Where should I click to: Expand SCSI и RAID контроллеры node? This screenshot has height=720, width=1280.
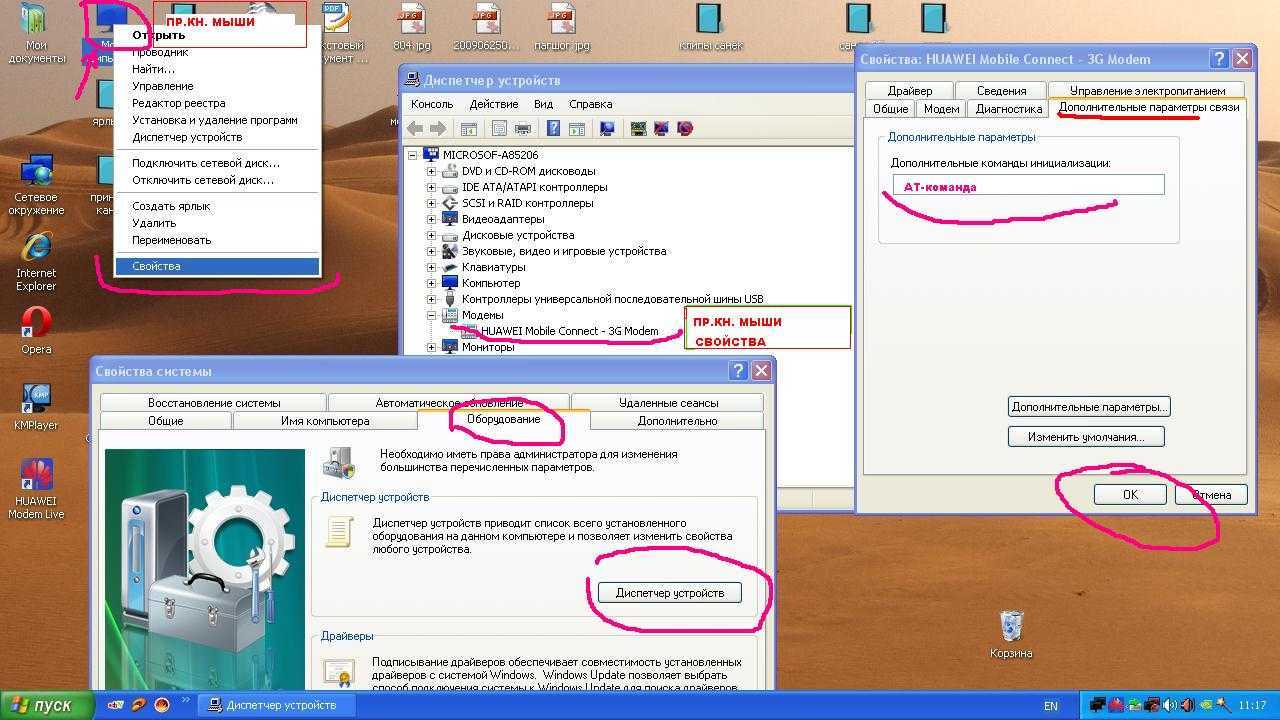tap(431, 203)
